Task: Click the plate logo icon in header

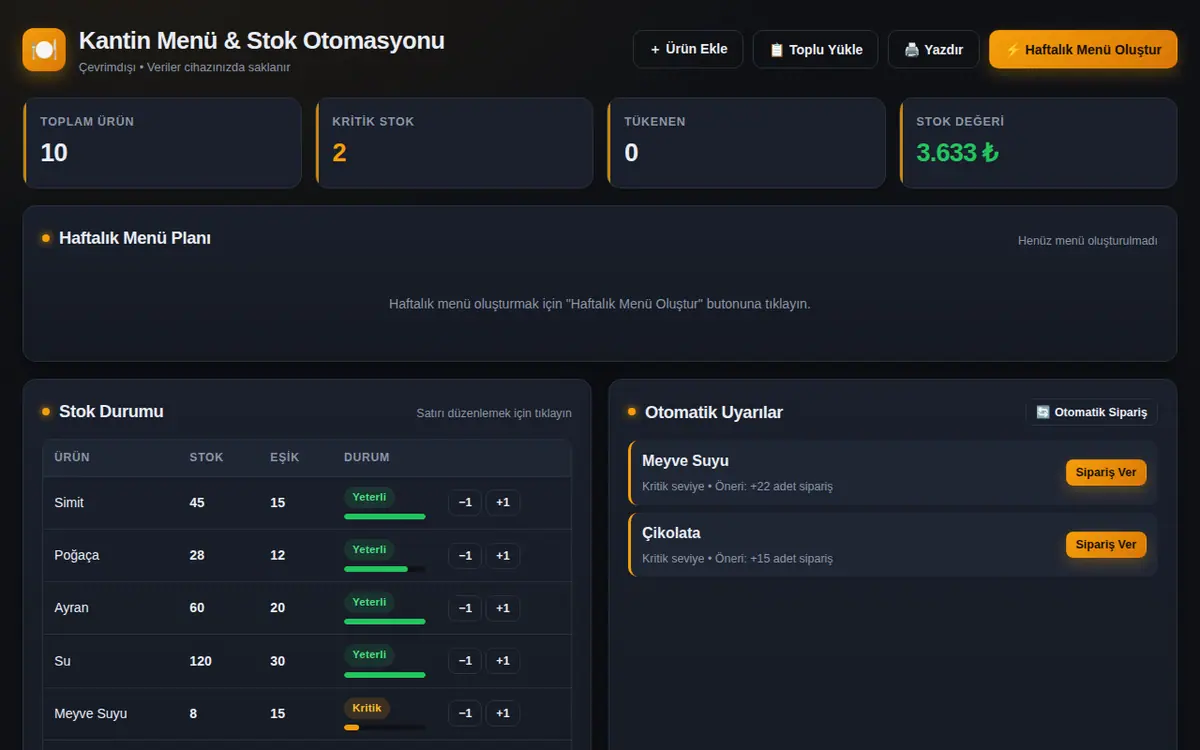Action: [x=44, y=50]
